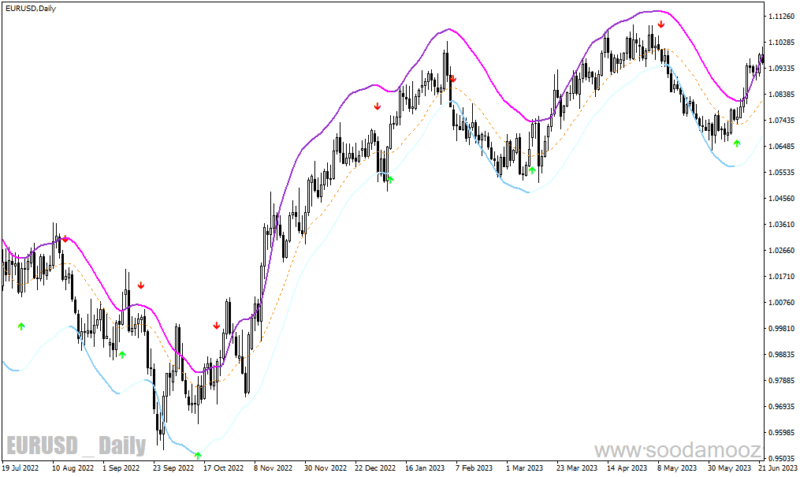Viewport: 800px width, 477px height.
Task: Click the green up arrow at March 2023 low
Action: pyautogui.click(x=532, y=170)
